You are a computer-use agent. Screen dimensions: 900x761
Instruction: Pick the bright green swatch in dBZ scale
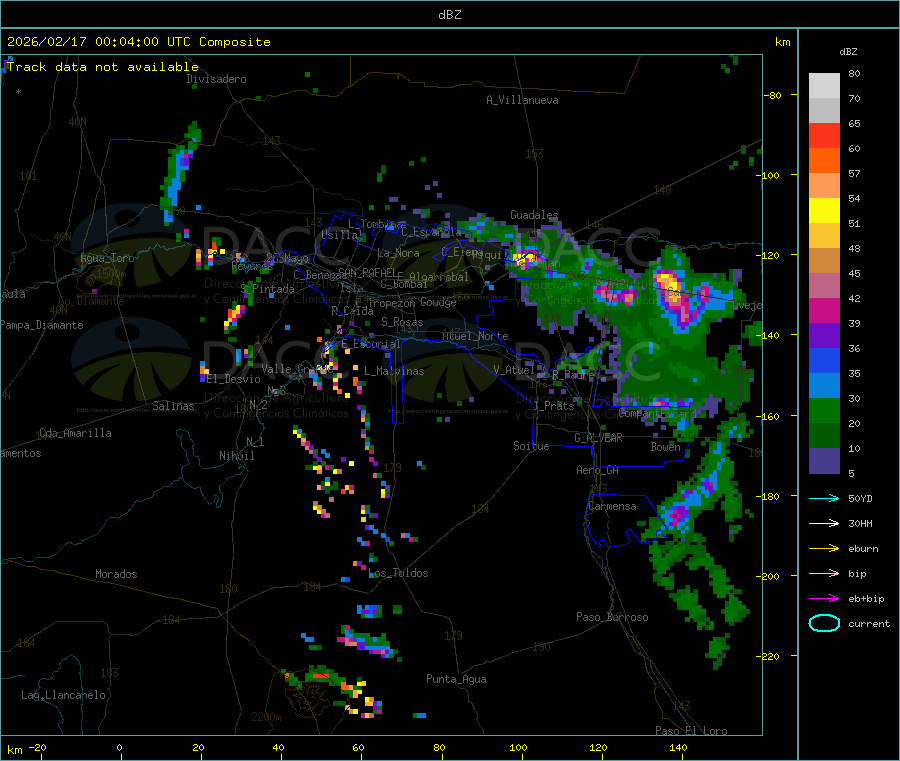[824, 410]
